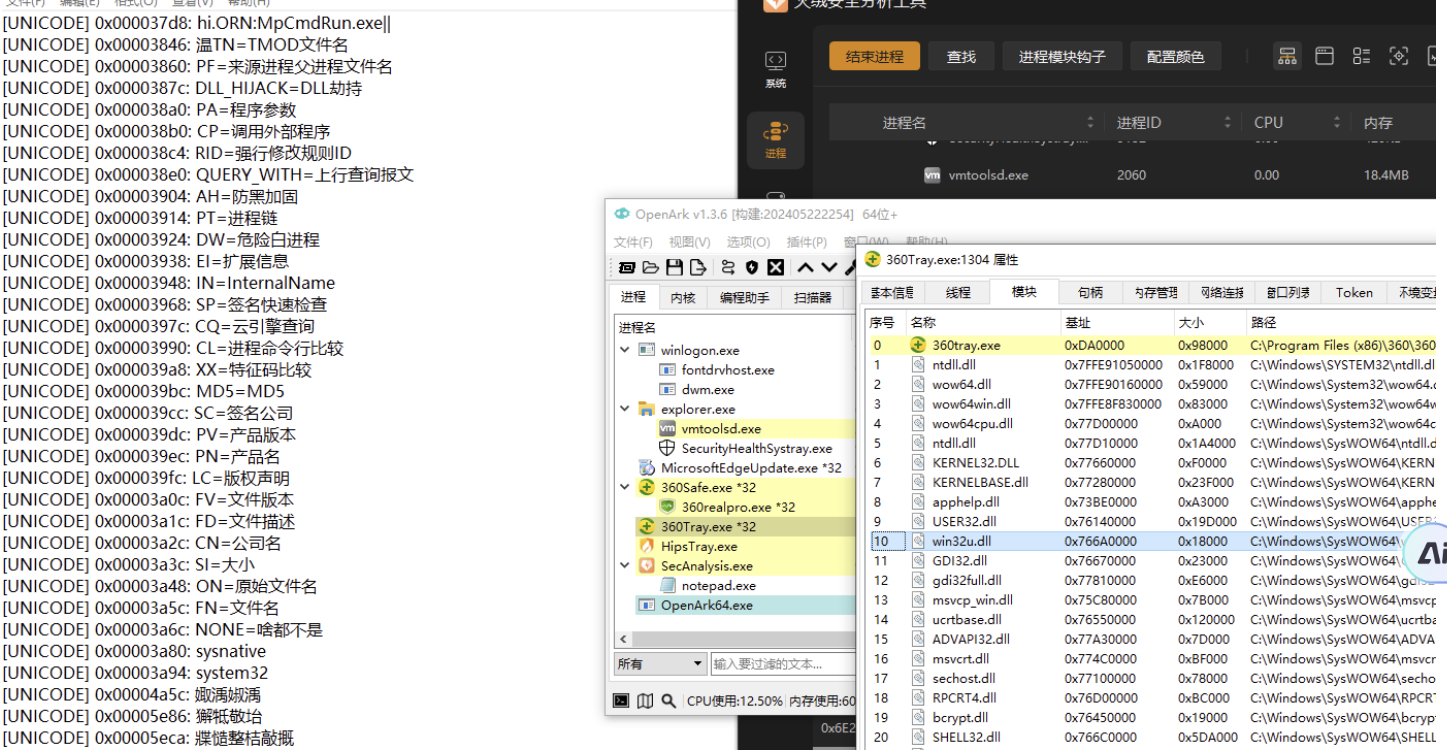Screen dimensions: 1447x753
Task: Switch to the Token tab in properties window
Action: pyautogui.click(x=1354, y=292)
